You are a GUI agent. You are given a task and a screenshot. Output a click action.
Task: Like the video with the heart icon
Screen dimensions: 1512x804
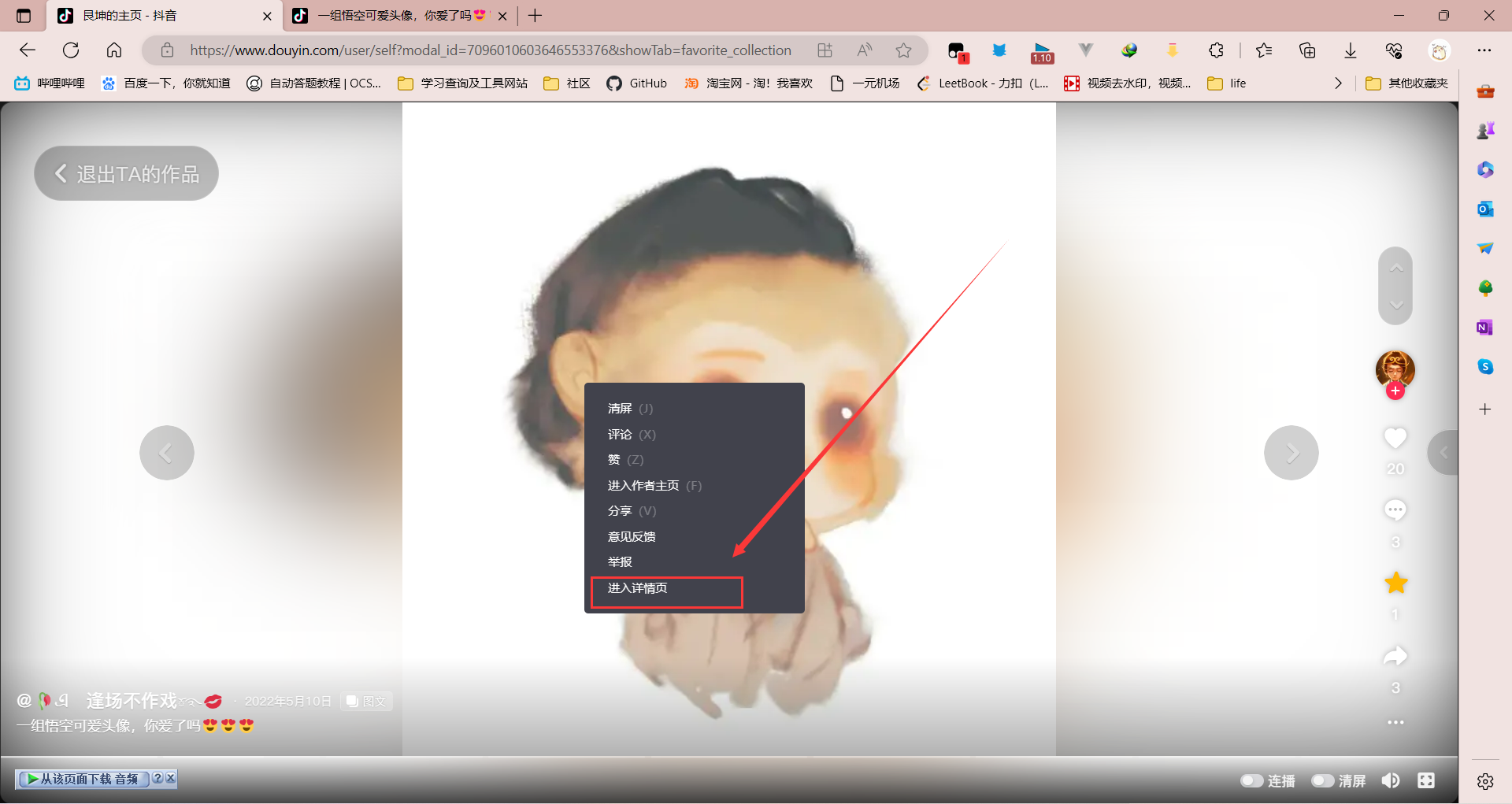pos(1395,438)
